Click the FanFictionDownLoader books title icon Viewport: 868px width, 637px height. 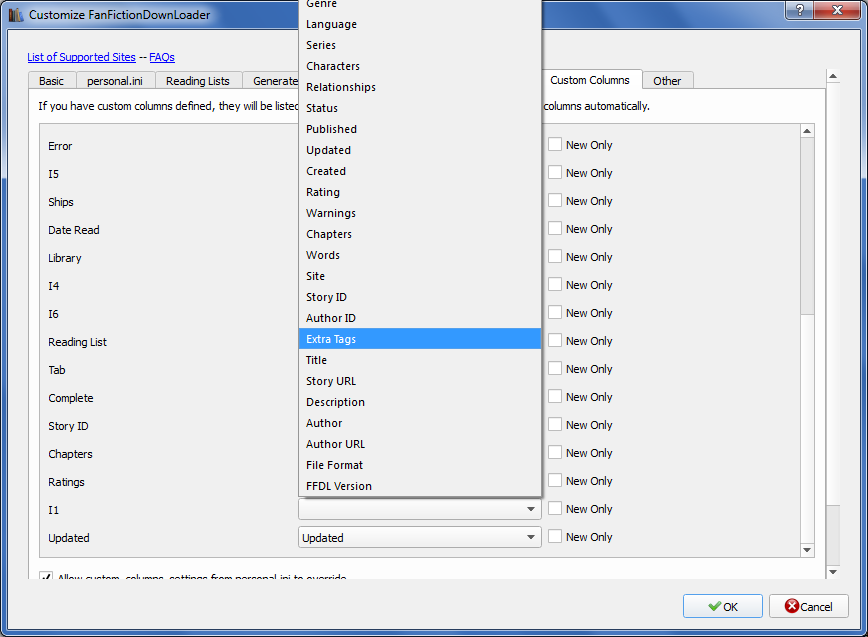click(x=16, y=14)
